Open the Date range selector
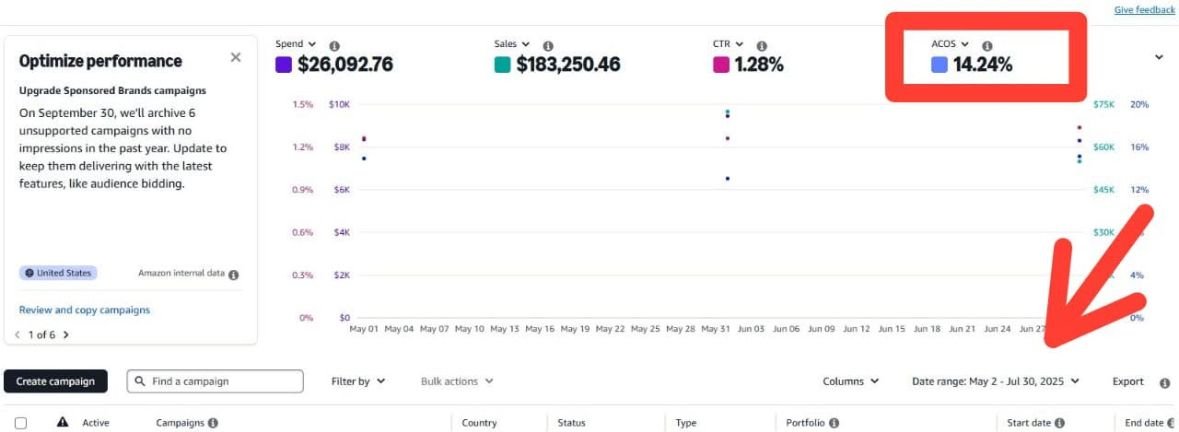Viewport: 1179px width, 432px height. coord(996,381)
